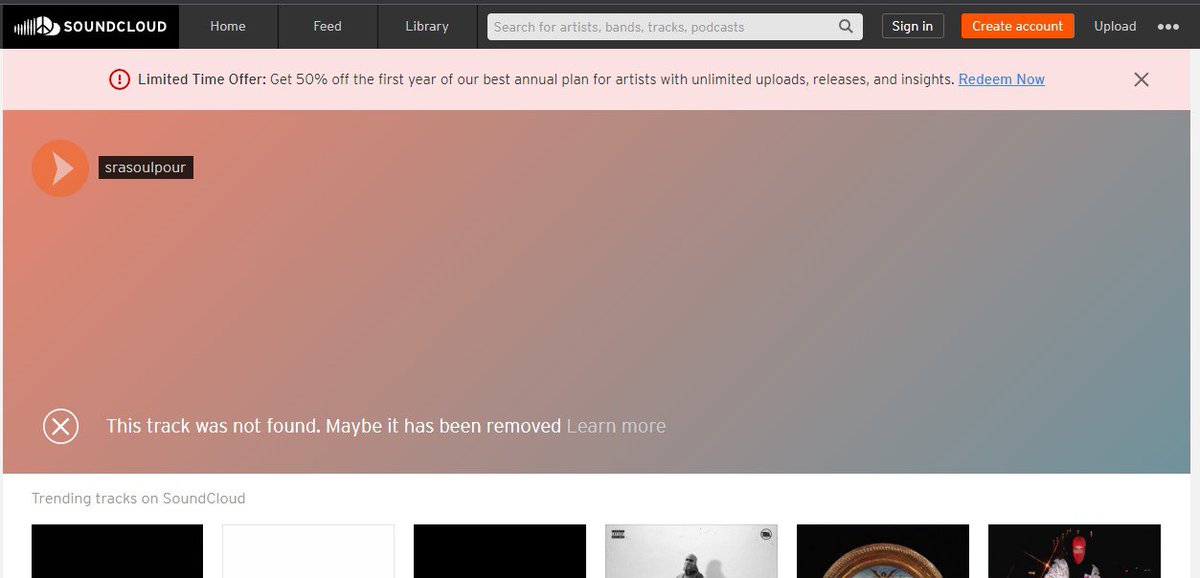Open the three-dots more menu

pos(1168,27)
